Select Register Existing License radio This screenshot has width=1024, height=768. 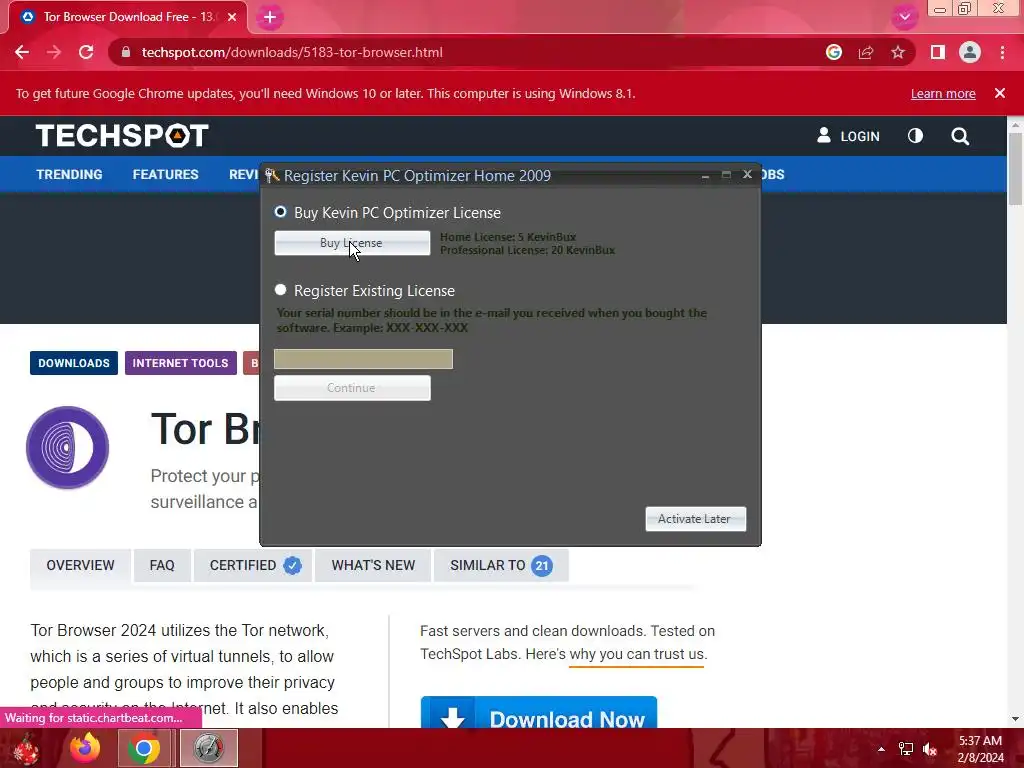tap(280, 290)
